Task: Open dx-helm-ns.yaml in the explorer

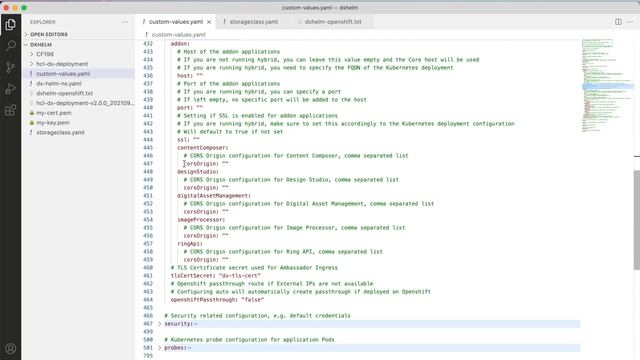Action: [59, 84]
